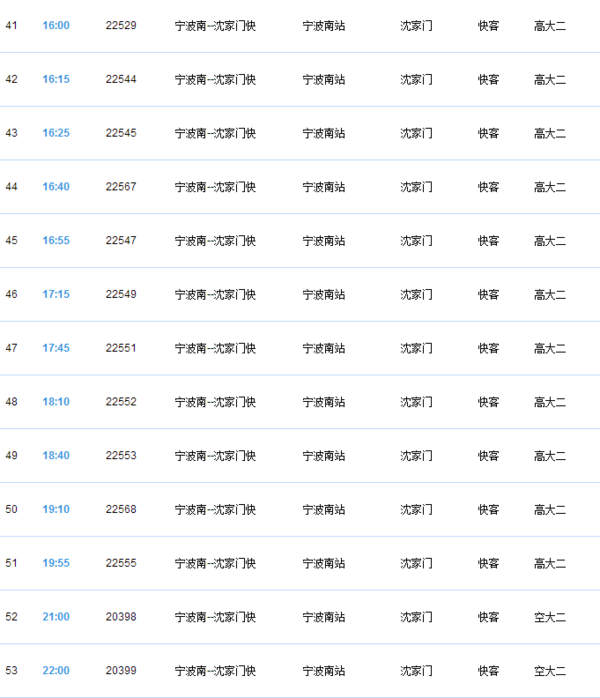The width and height of the screenshot is (600, 698).
Task: Click route name 宁波南--沈家门快 in row 50
Action: 215,510
